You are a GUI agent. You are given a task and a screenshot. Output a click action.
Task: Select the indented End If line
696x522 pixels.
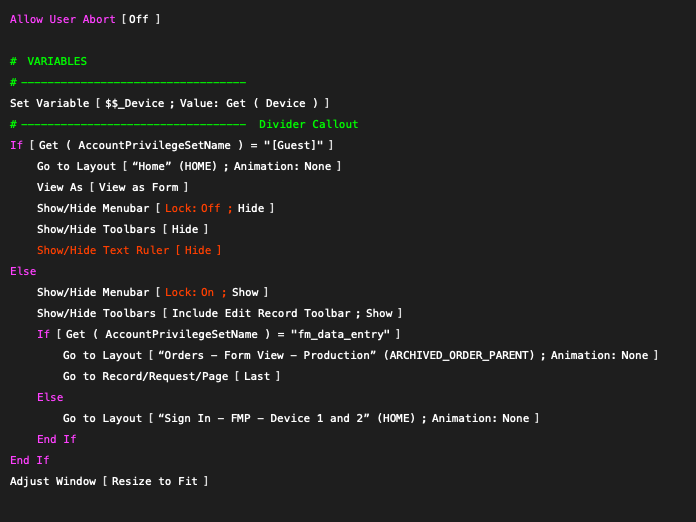[56, 439]
